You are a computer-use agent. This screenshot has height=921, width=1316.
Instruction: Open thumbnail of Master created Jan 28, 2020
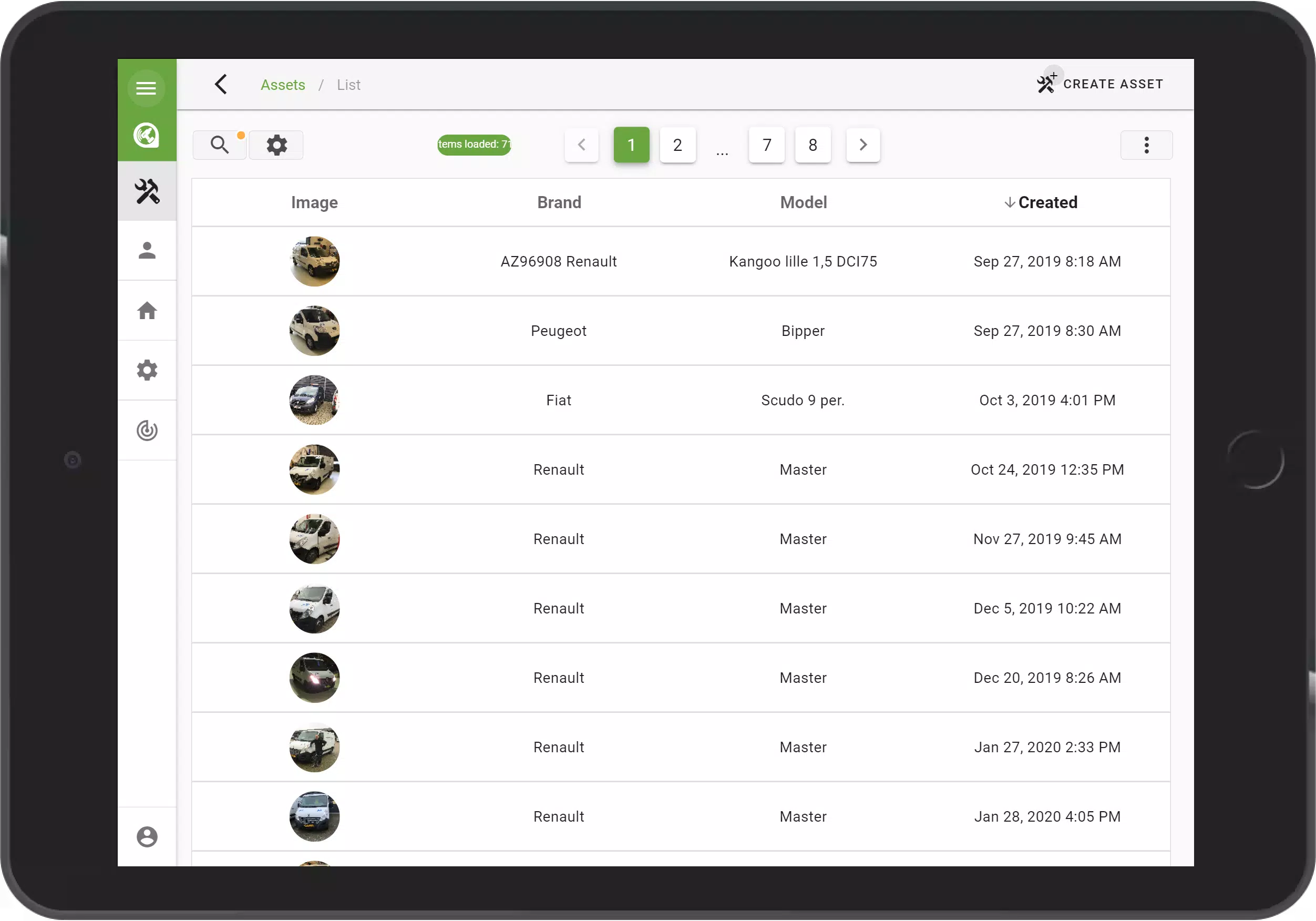pos(315,816)
